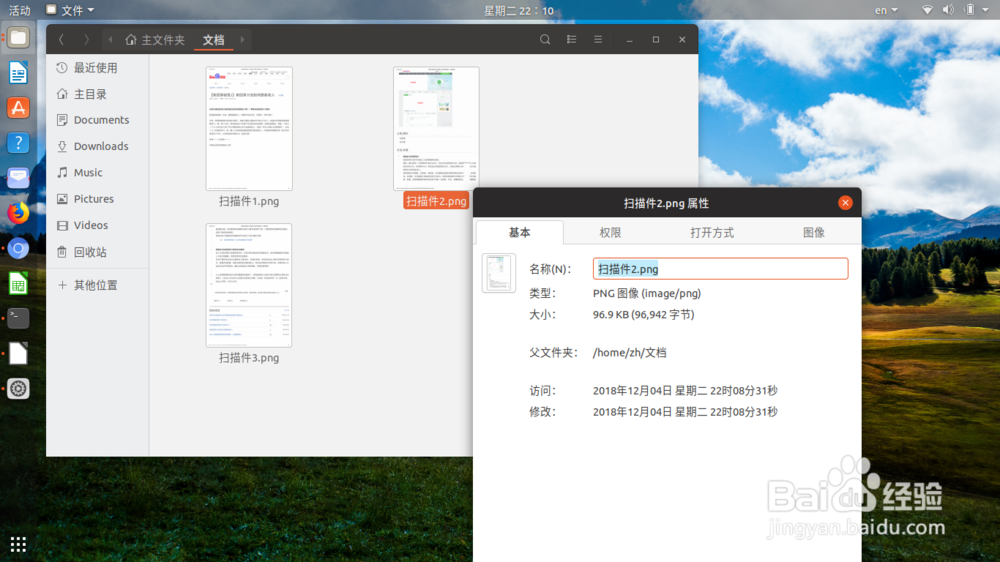Click the 扫描件1.png file name label
This screenshot has height=562, width=1000.
coord(249,201)
